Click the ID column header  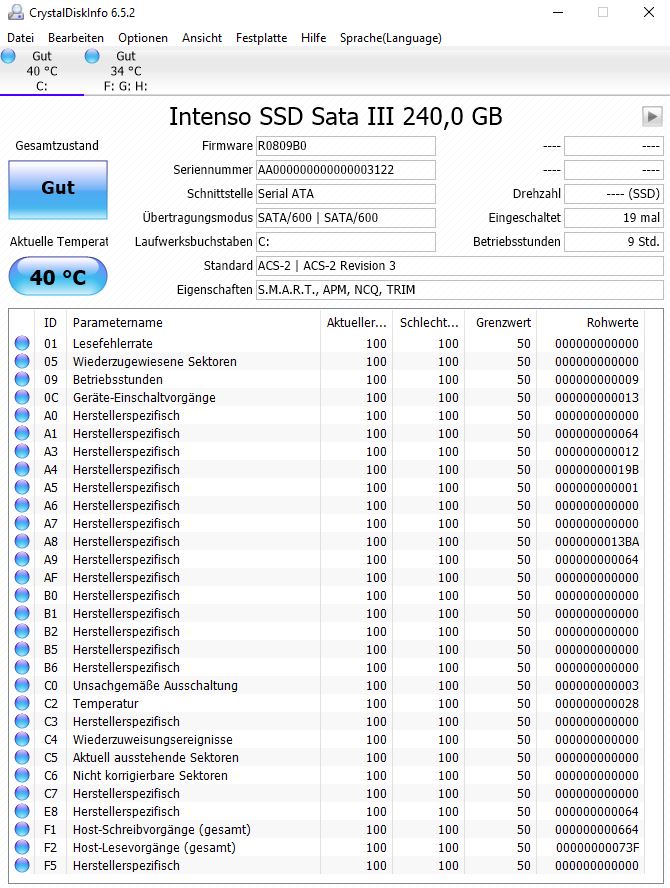(50, 322)
